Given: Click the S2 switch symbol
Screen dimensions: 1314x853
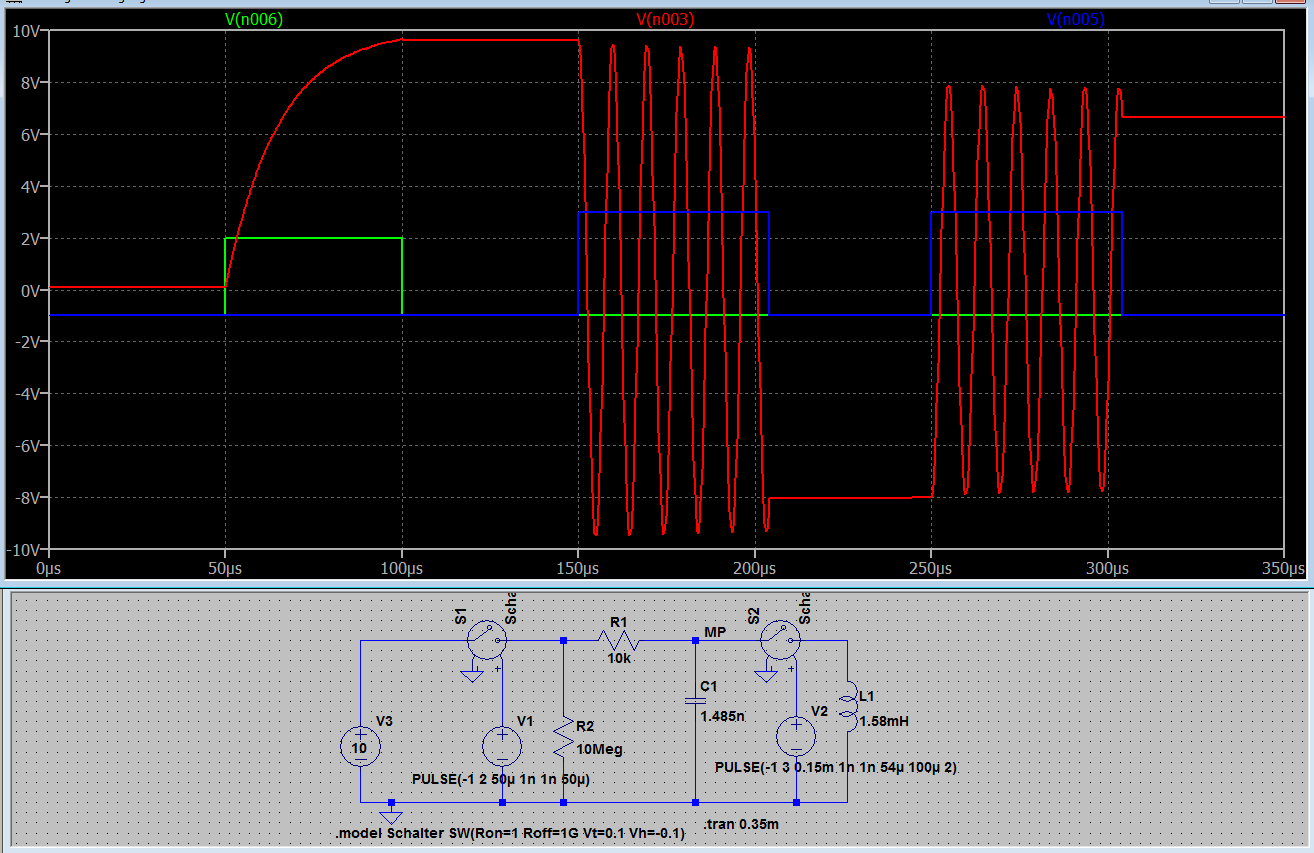Looking at the screenshot, I should pos(780,639).
